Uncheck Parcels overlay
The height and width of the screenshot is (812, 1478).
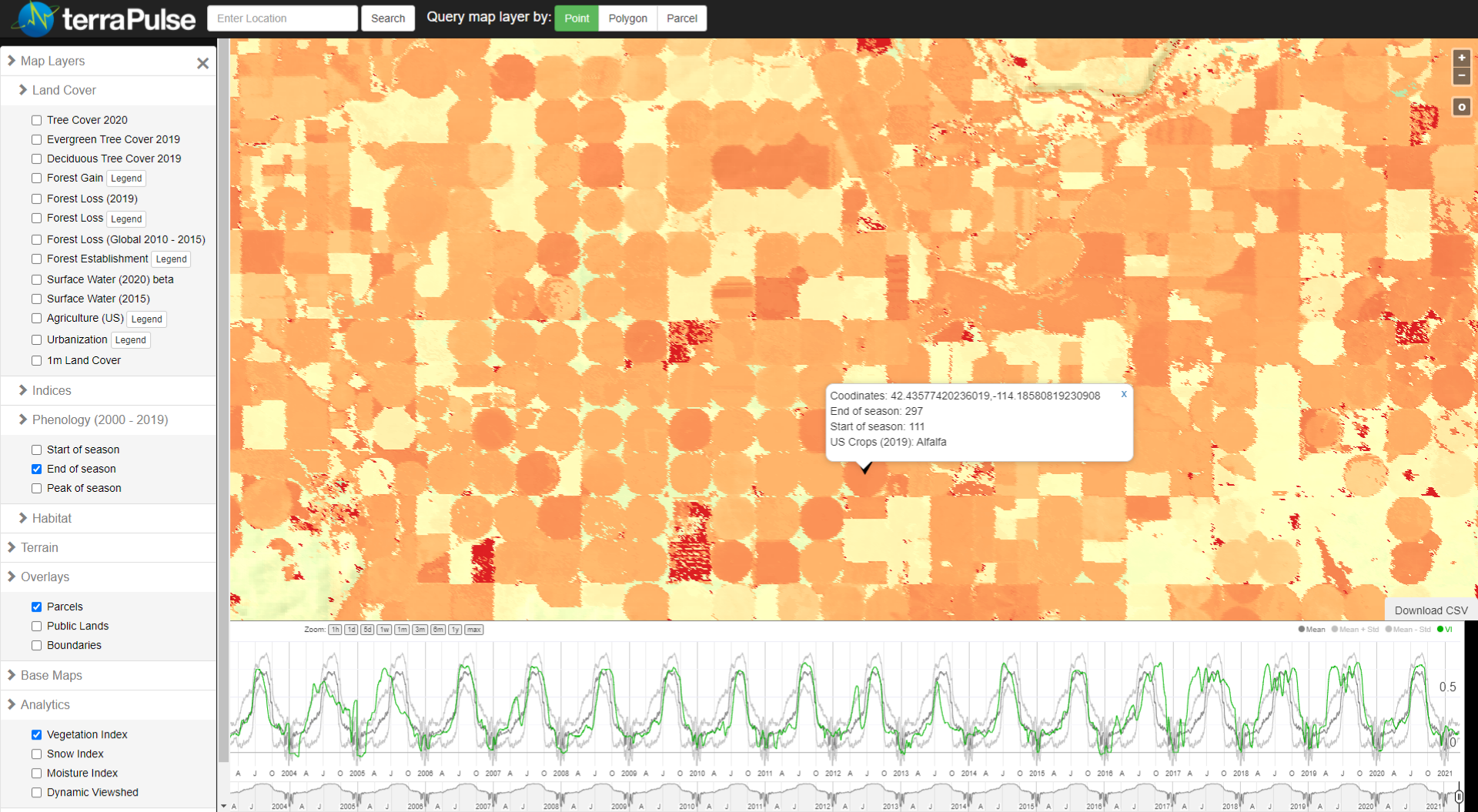(36, 606)
